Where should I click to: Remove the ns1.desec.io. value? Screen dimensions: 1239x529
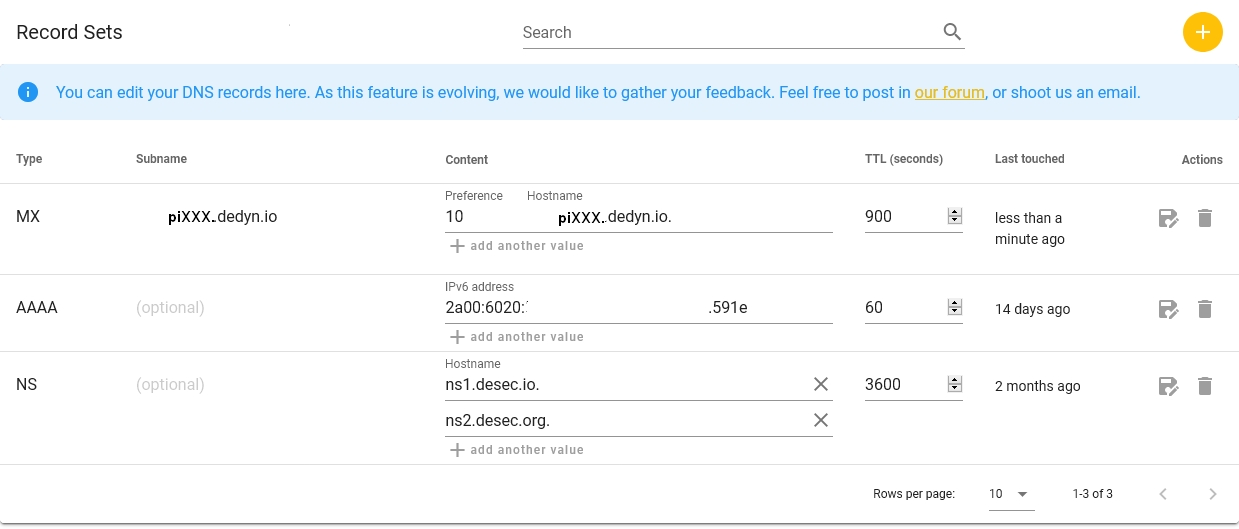tap(821, 384)
